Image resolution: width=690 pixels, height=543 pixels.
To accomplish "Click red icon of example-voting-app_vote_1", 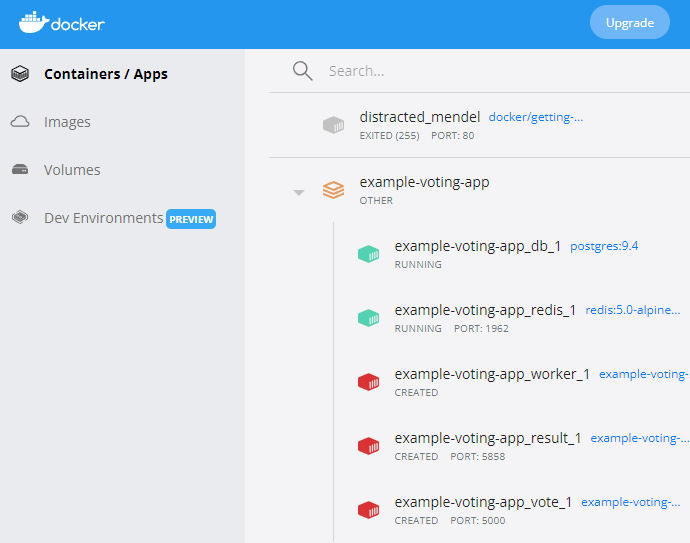I will [368, 510].
